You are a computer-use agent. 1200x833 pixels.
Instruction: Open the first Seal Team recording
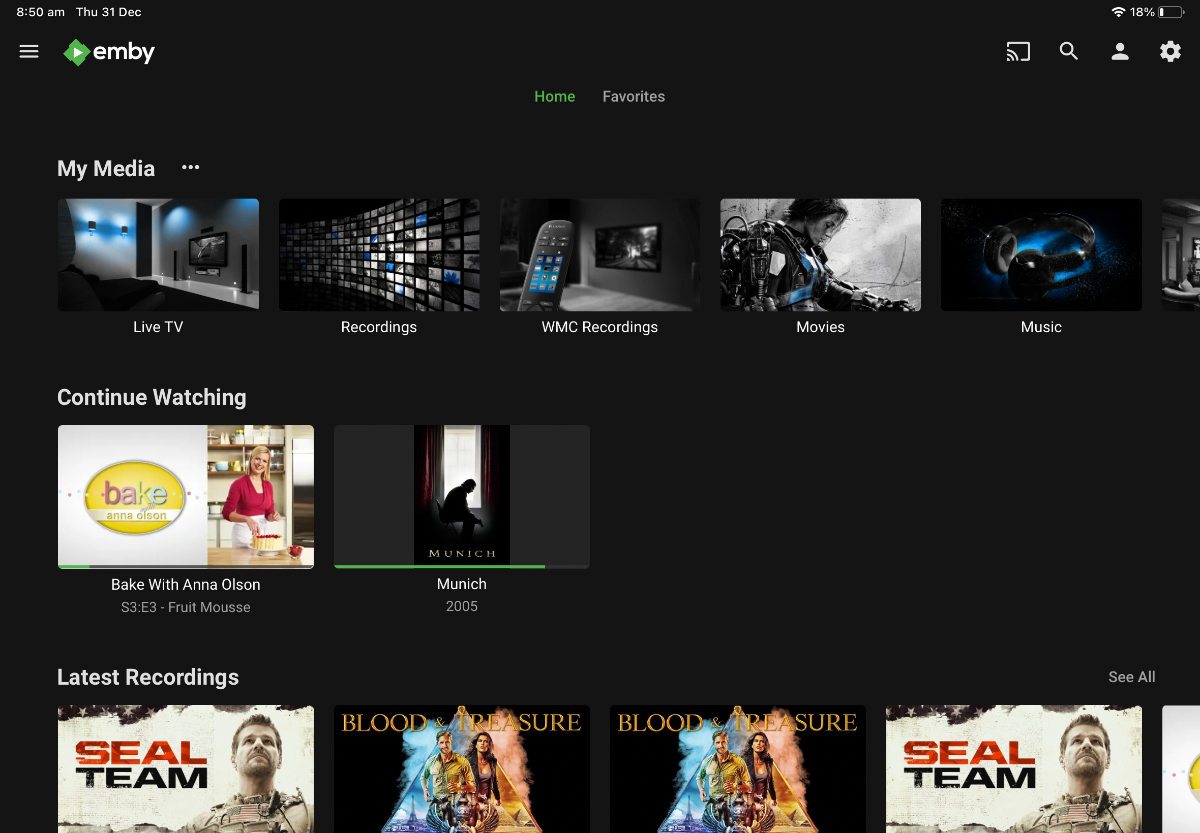pyautogui.click(x=186, y=768)
